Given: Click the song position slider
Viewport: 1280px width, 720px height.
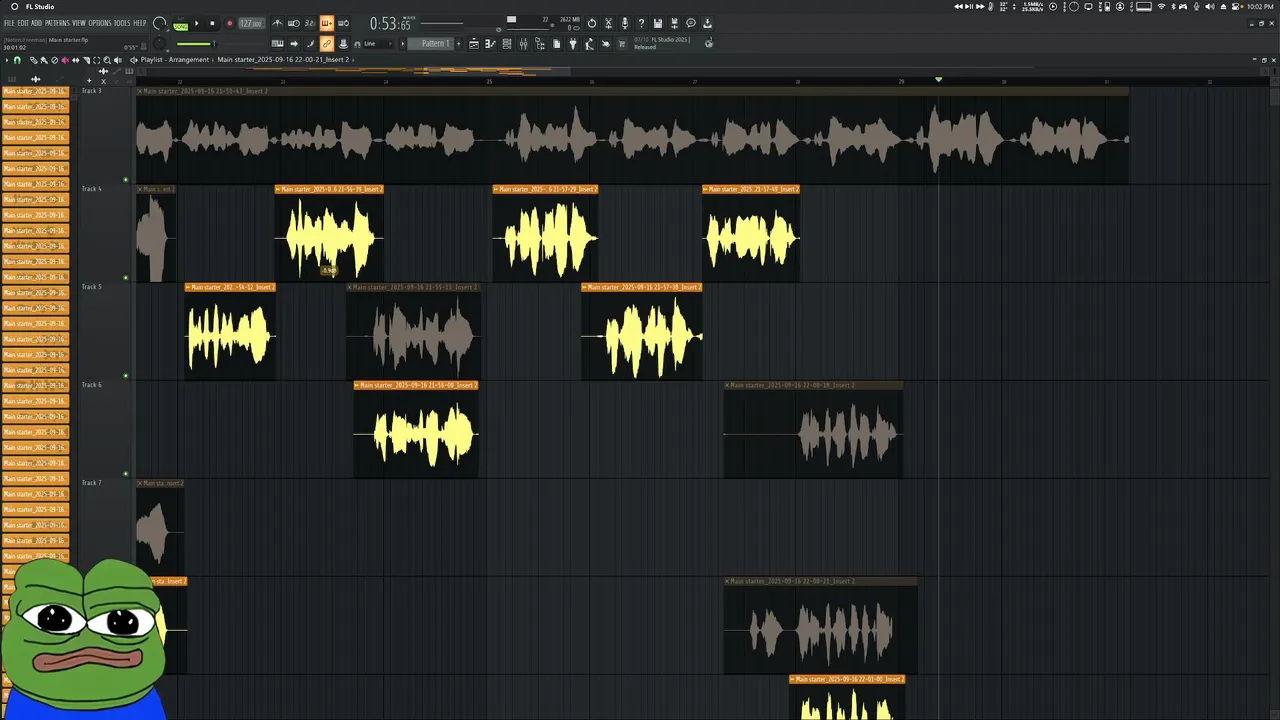Looking at the screenshot, I should (x=442, y=22).
